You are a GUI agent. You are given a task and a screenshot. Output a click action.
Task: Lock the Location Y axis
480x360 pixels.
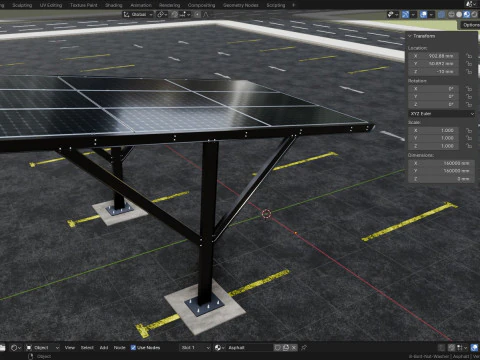pos(469,63)
